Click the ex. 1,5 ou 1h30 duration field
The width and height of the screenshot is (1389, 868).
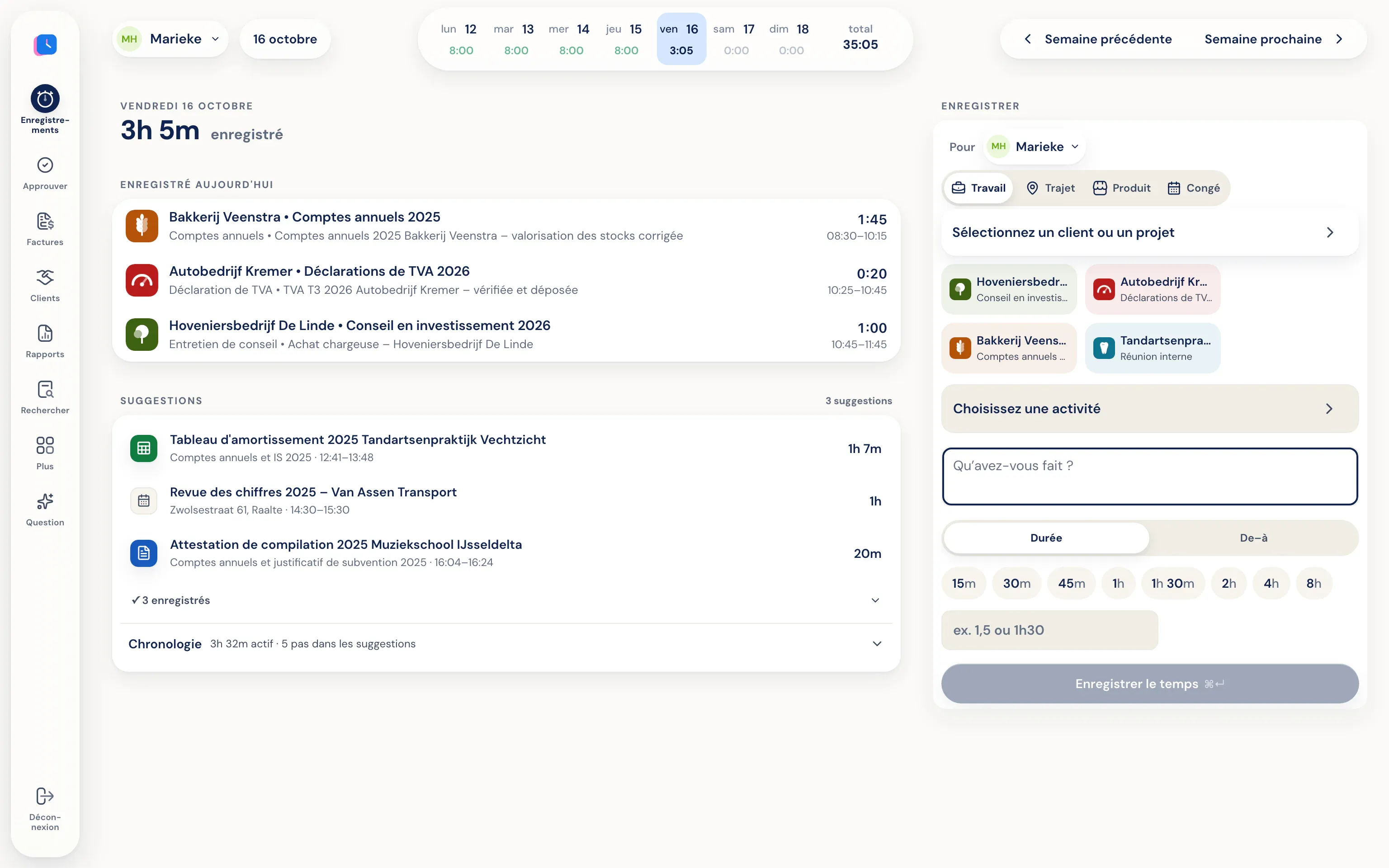[x=1049, y=630]
